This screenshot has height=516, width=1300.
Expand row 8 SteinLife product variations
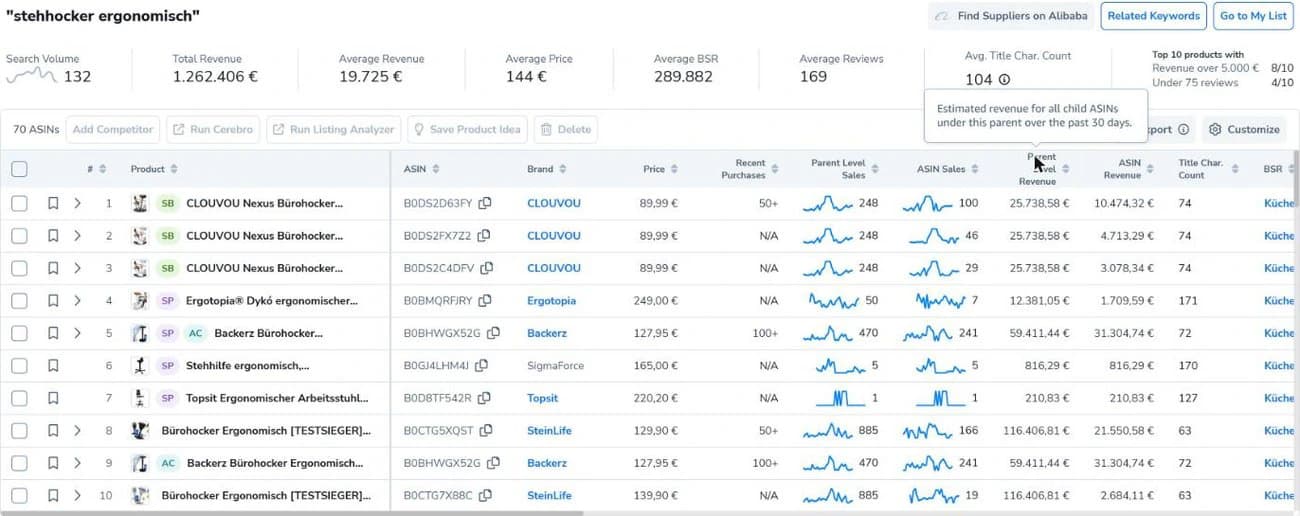pyautogui.click(x=77, y=431)
